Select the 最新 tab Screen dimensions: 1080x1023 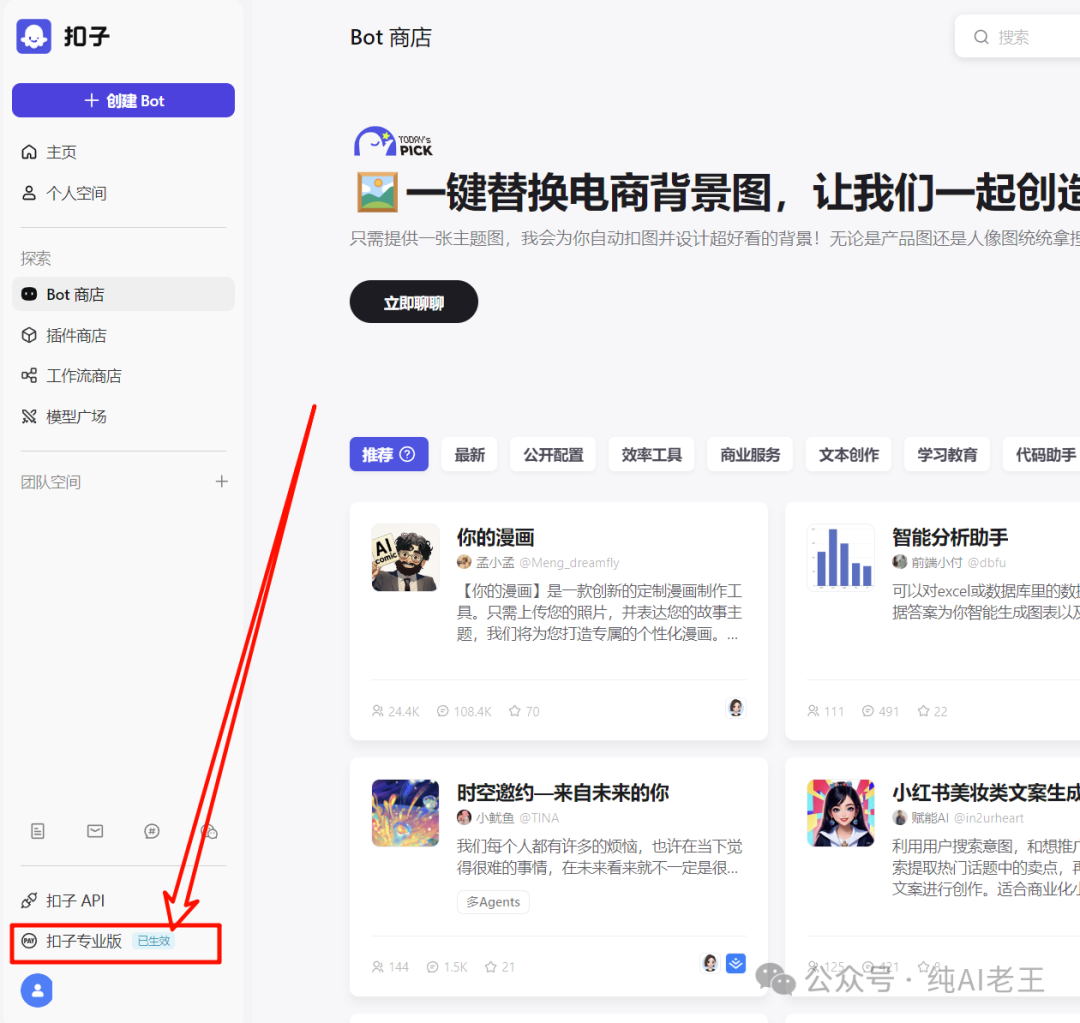click(x=469, y=455)
